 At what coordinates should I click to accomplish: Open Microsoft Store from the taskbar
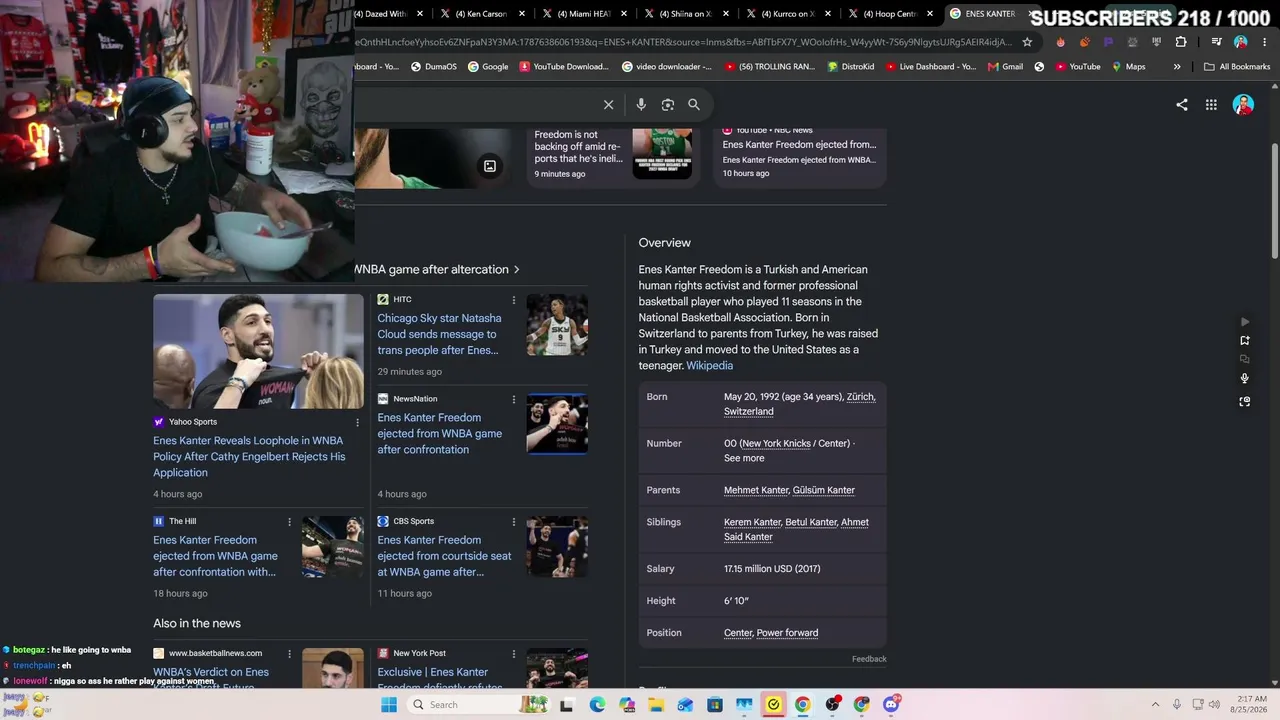pyautogui.click(x=715, y=705)
